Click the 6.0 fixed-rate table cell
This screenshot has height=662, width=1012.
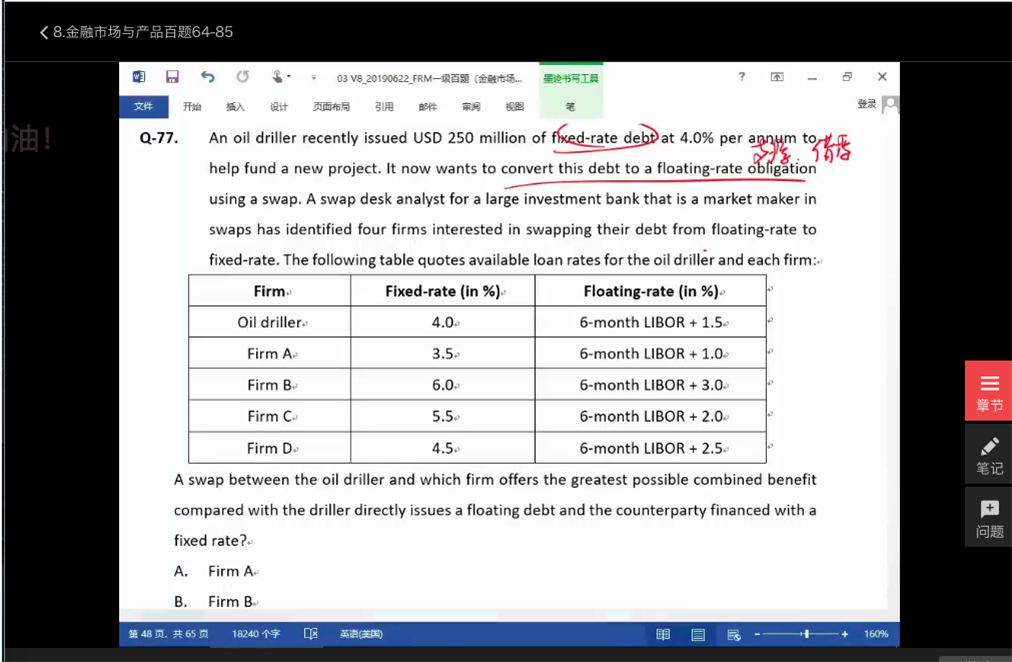(443, 385)
